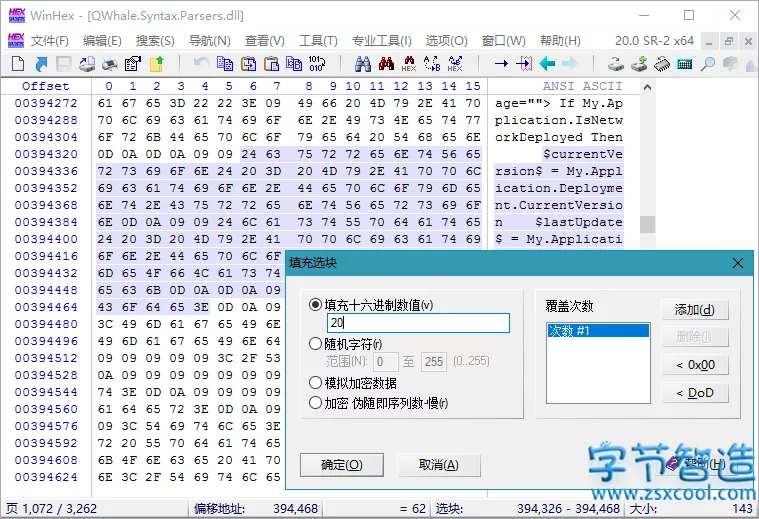Click the ASCII text 'plication.IsNetw'
This screenshot has width=759, height=519.
click(x=559, y=120)
